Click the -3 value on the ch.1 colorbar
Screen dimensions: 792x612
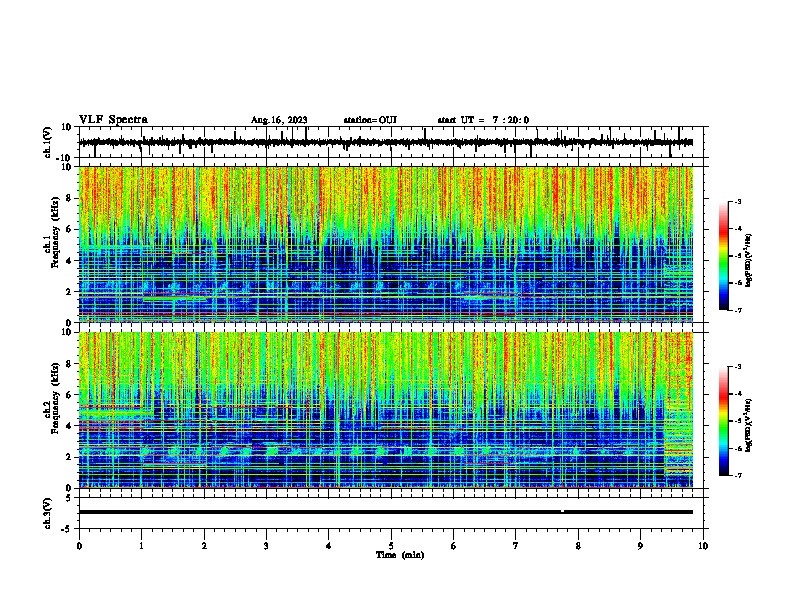coord(737,202)
